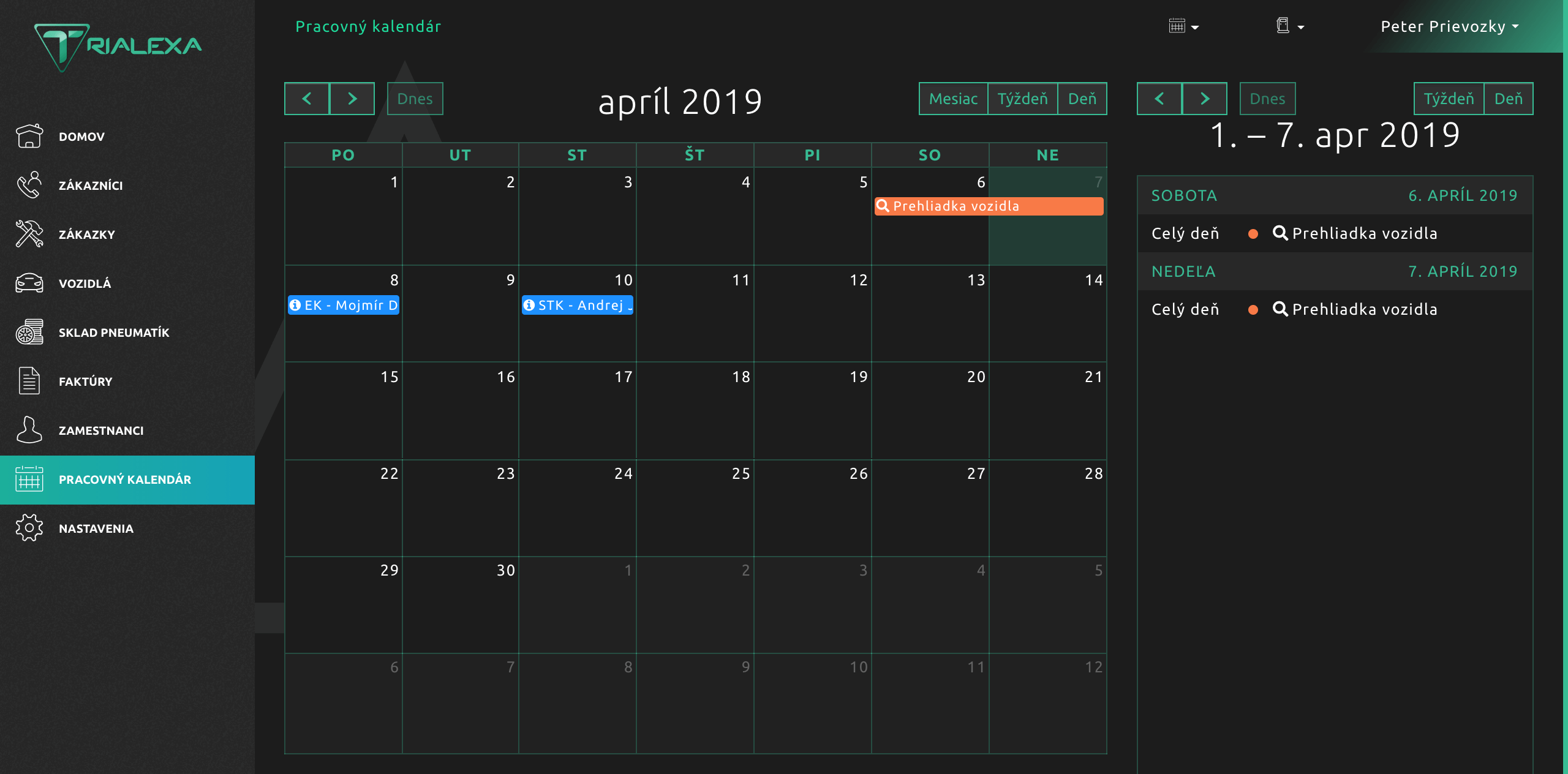Click the Sklad pneumatík tire icon
Image resolution: width=1568 pixels, height=774 pixels.
point(29,332)
